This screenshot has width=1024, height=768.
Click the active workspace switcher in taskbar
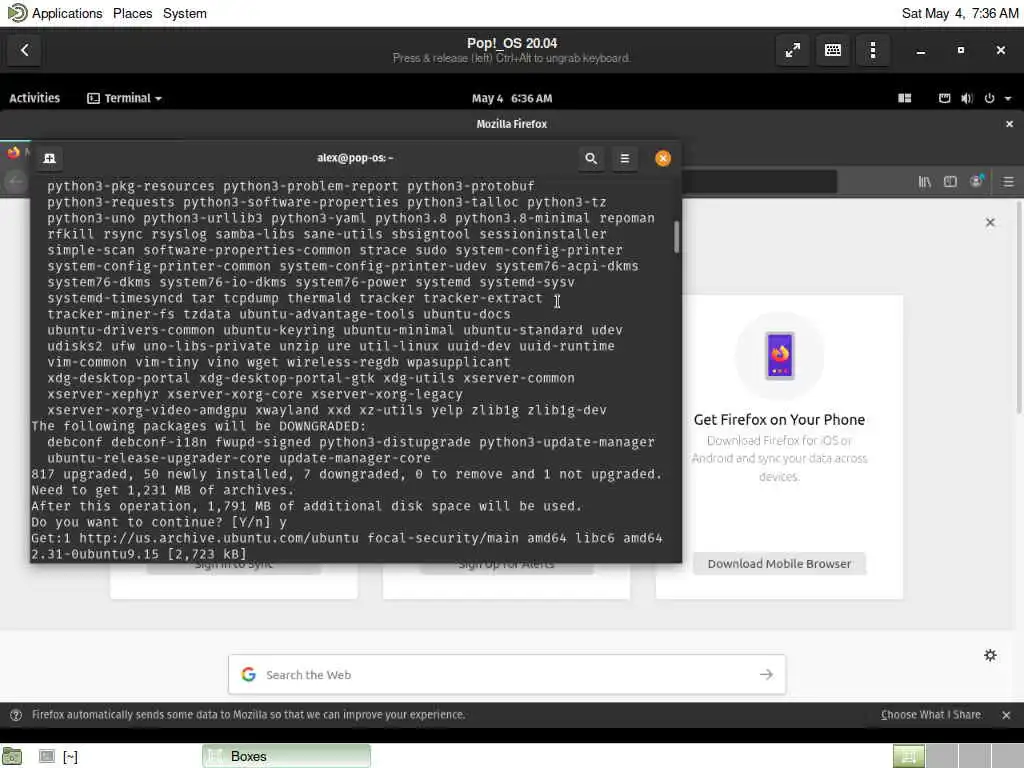pyautogui.click(x=908, y=756)
